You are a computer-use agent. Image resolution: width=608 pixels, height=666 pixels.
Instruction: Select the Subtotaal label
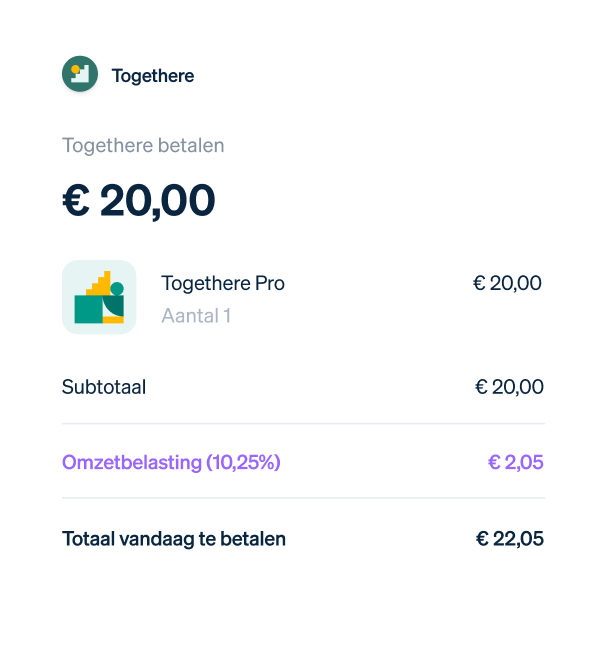tap(104, 387)
